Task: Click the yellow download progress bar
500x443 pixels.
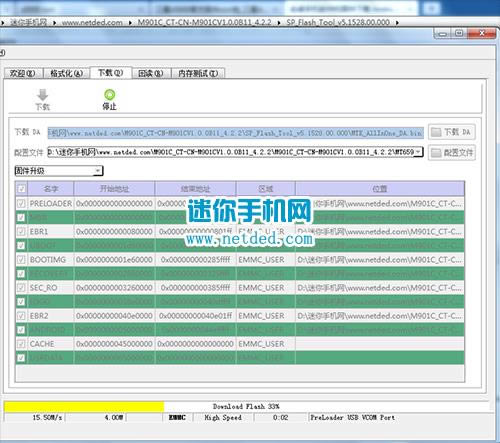Action: [x=84, y=407]
